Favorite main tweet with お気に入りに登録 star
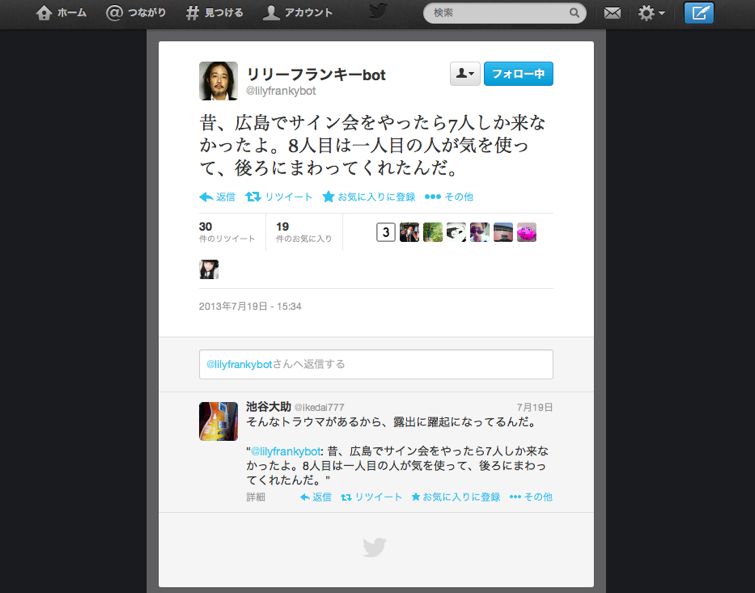 coord(367,197)
